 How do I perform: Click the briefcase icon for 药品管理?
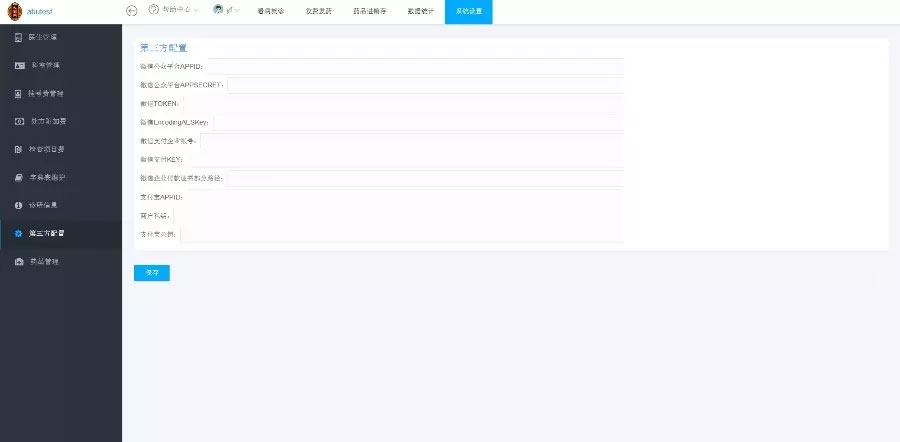18,261
